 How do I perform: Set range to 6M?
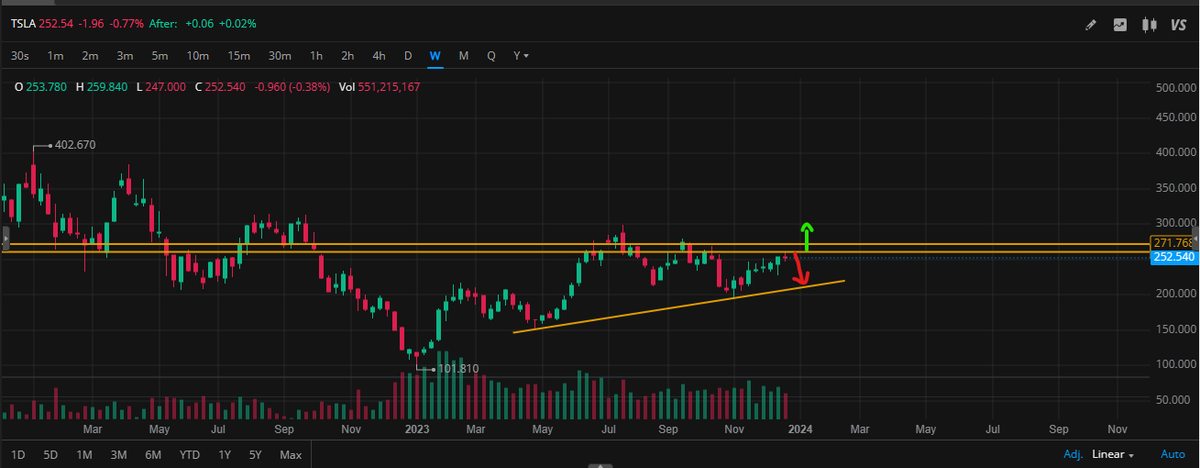[153, 455]
